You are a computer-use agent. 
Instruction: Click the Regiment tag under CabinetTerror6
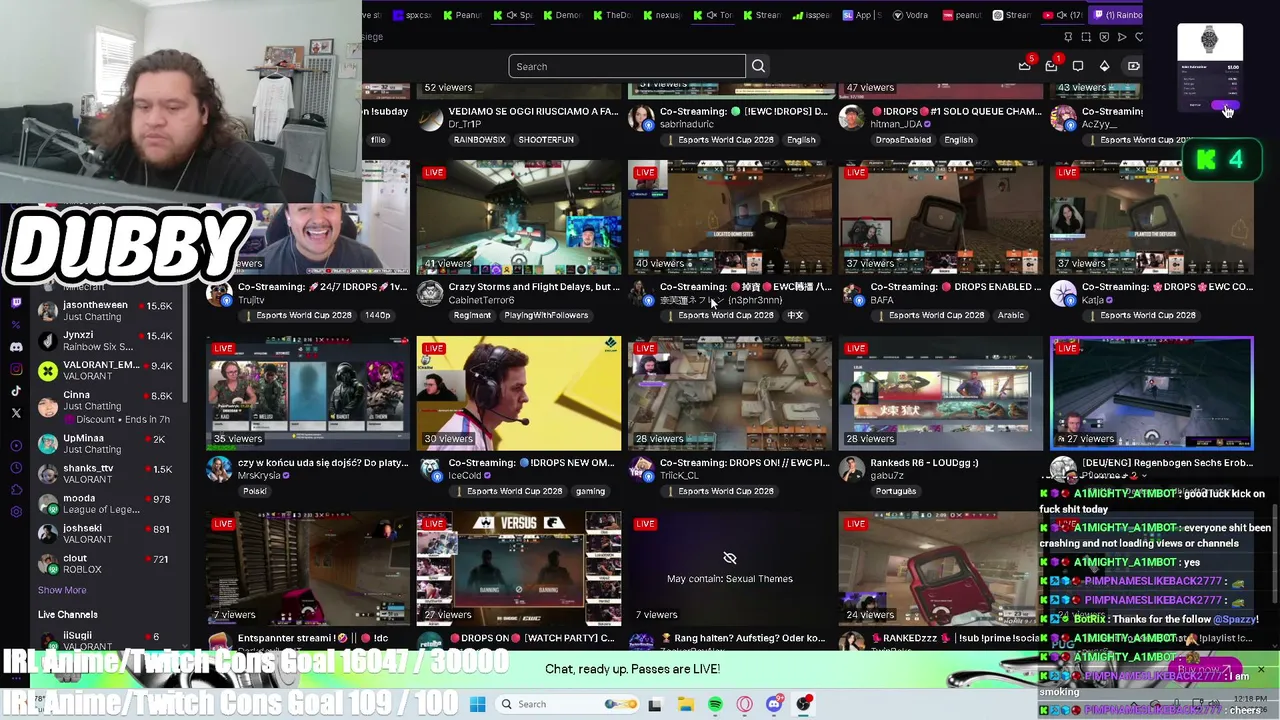[x=472, y=315]
